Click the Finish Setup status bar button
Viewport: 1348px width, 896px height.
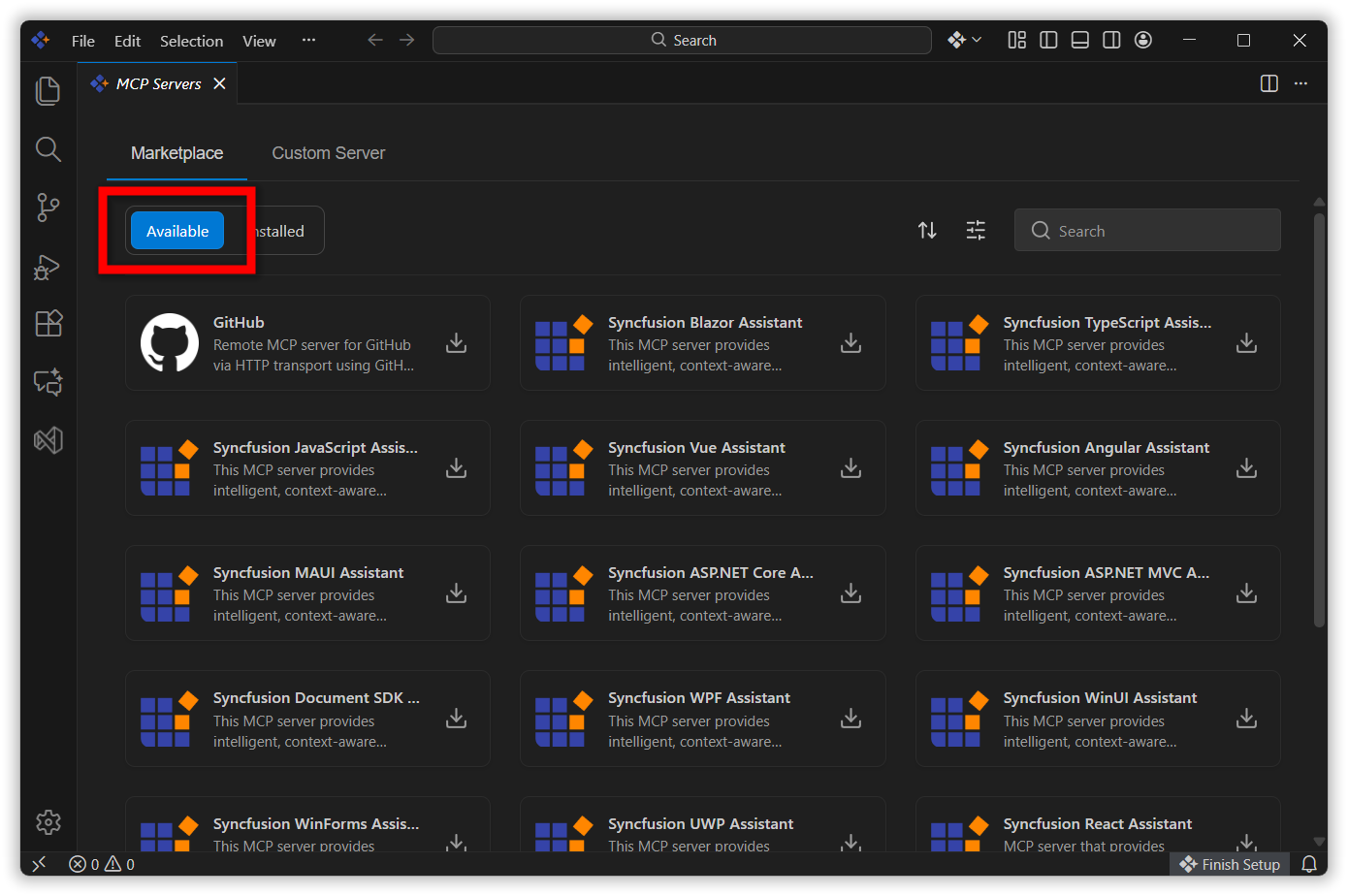click(1230, 864)
